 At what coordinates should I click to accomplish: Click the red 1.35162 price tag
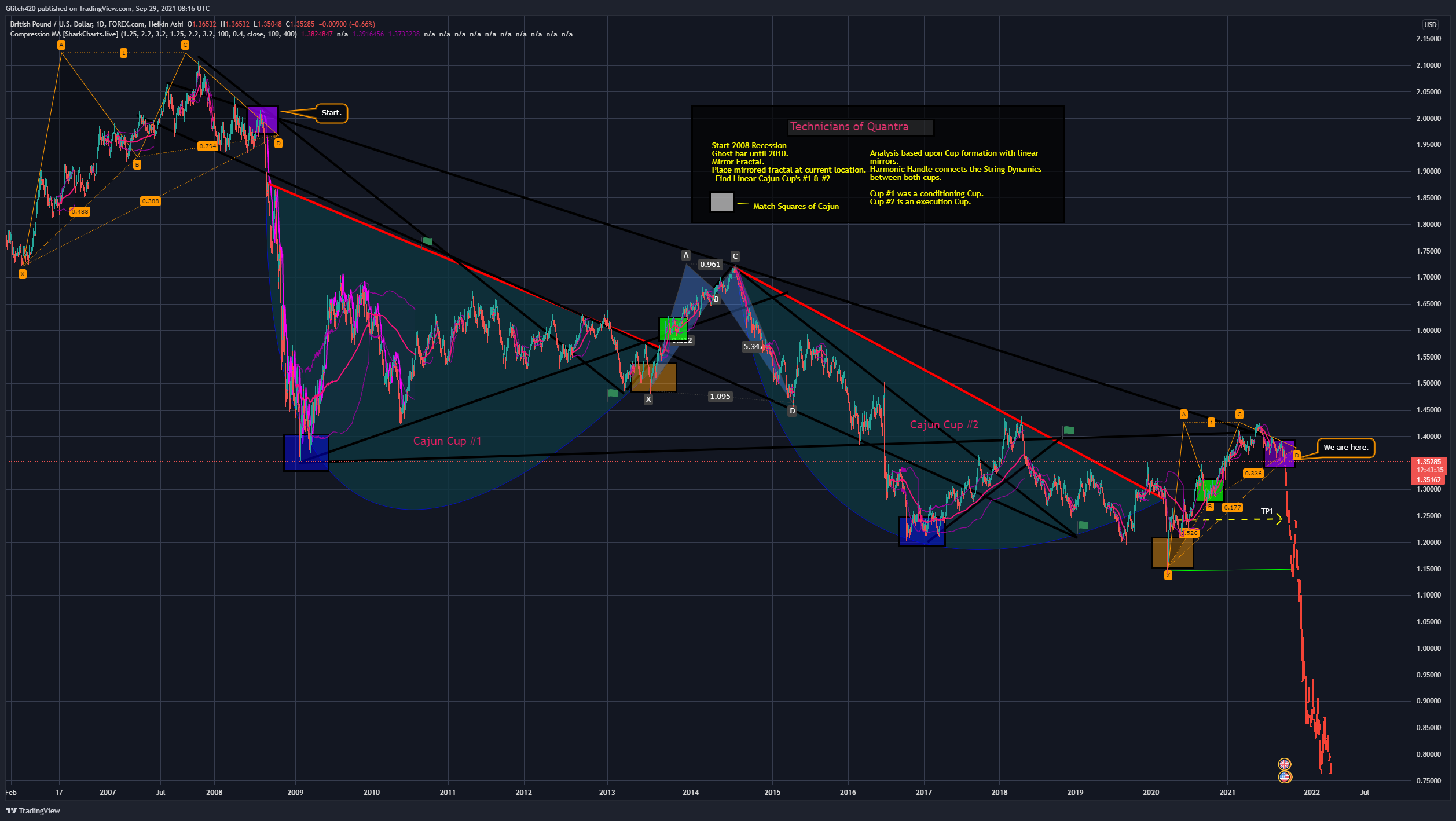coord(1429,480)
